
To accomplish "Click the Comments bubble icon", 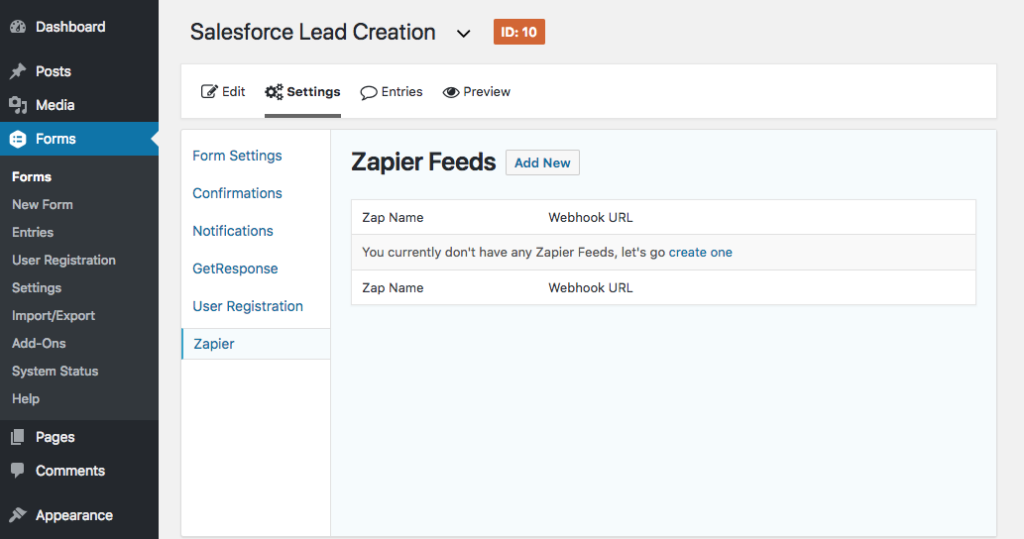I will point(18,470).
